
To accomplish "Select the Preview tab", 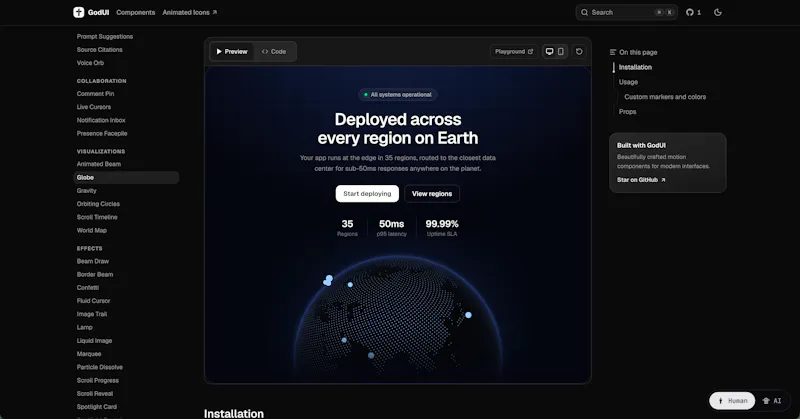I will click(x=232, y=52).
